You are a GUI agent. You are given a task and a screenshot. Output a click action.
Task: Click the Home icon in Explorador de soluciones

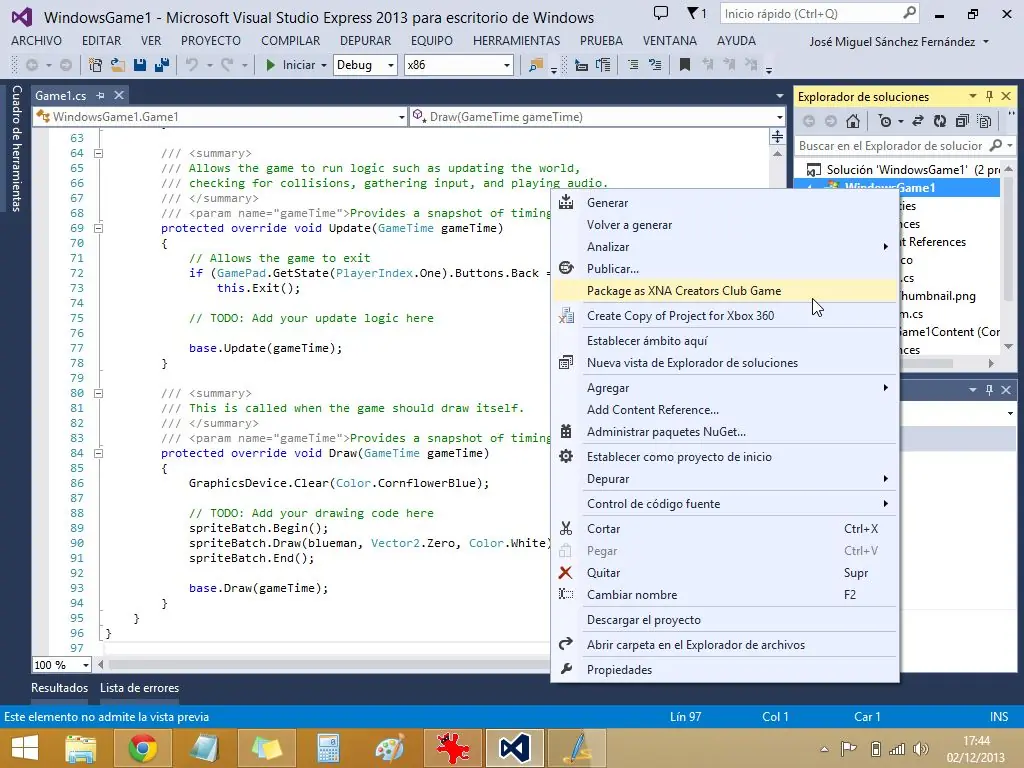[852, 121]
